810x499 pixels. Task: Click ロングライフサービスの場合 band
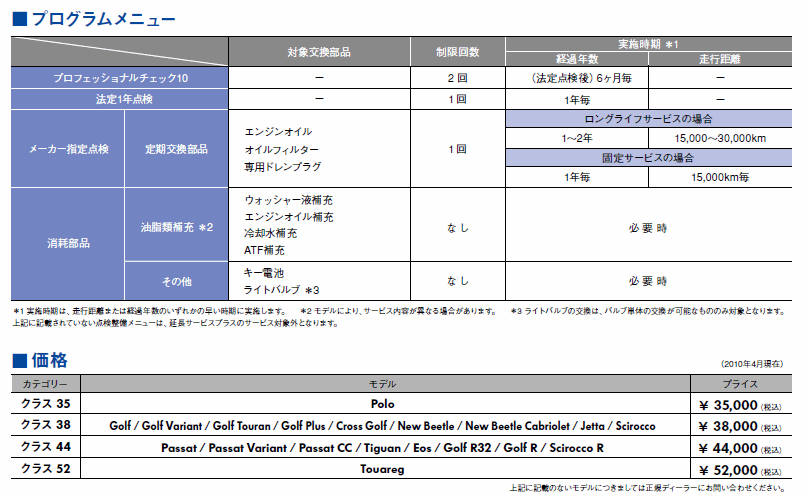click(648, 119)
